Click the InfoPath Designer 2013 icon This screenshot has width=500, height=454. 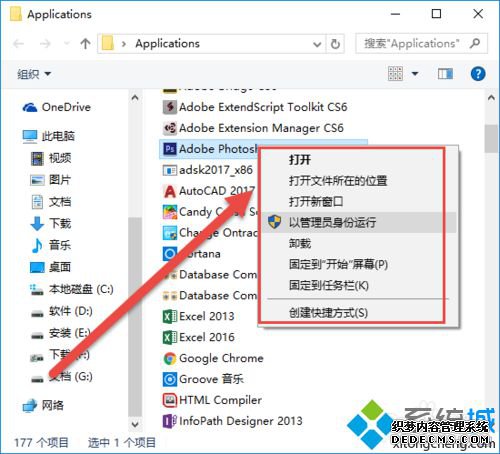tap(170, 421)
